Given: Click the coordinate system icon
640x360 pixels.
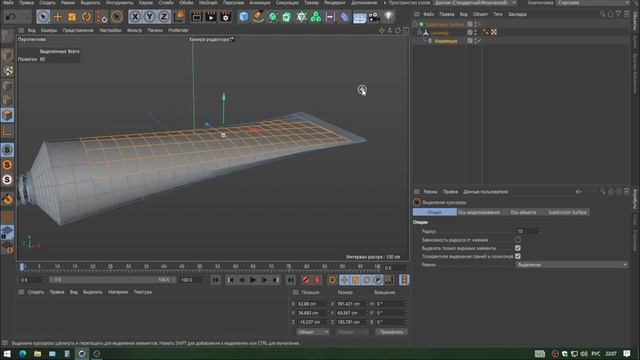Looking at the screenshot, I should point(179,17).
